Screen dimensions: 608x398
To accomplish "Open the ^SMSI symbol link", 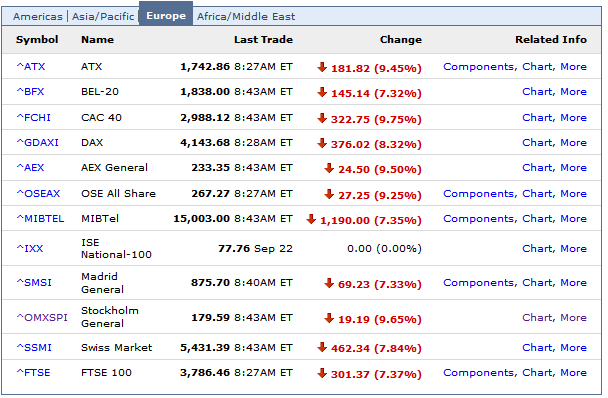I will [x=34, y=283].
